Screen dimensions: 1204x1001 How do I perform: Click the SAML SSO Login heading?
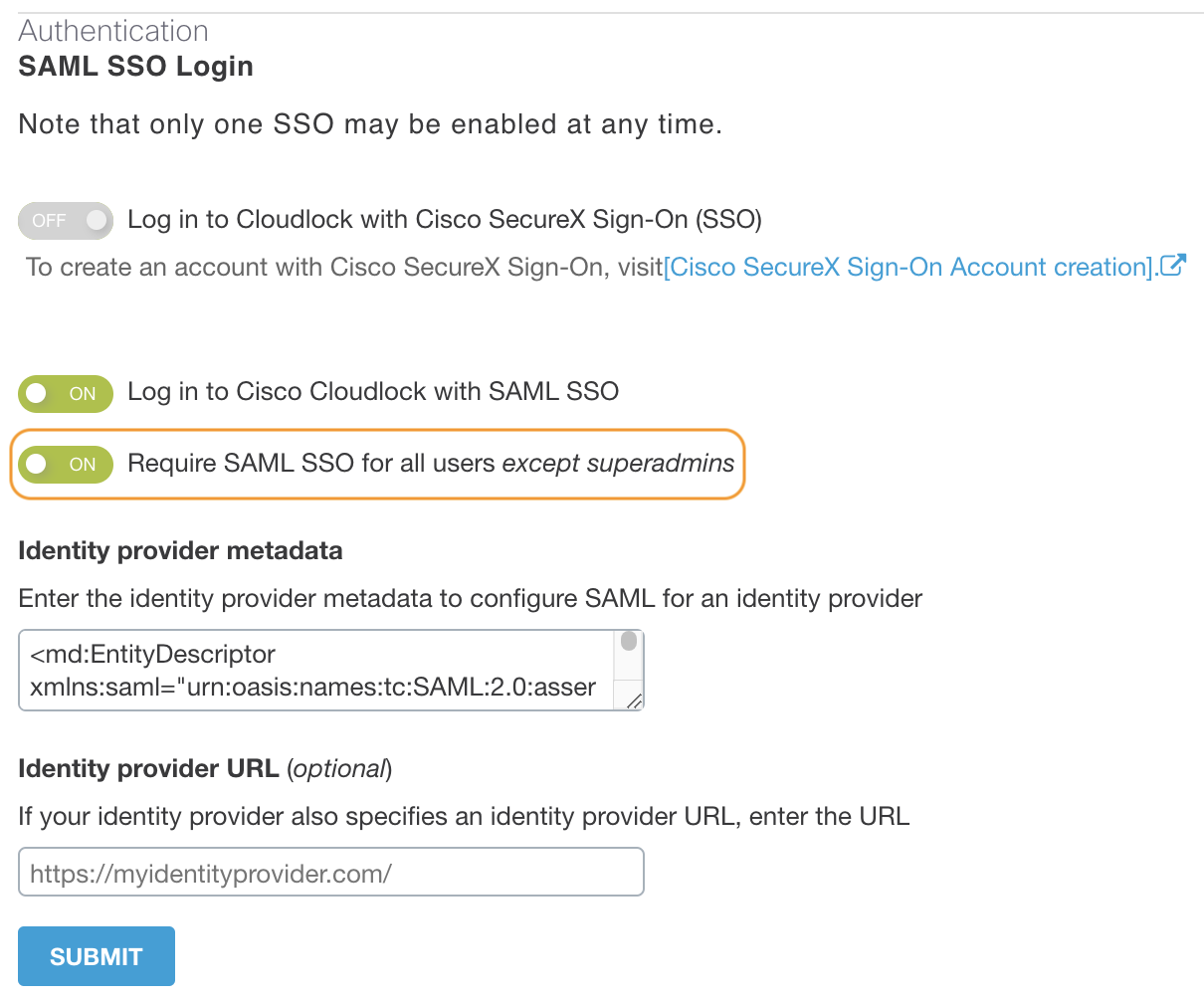(x=135, y=66)
